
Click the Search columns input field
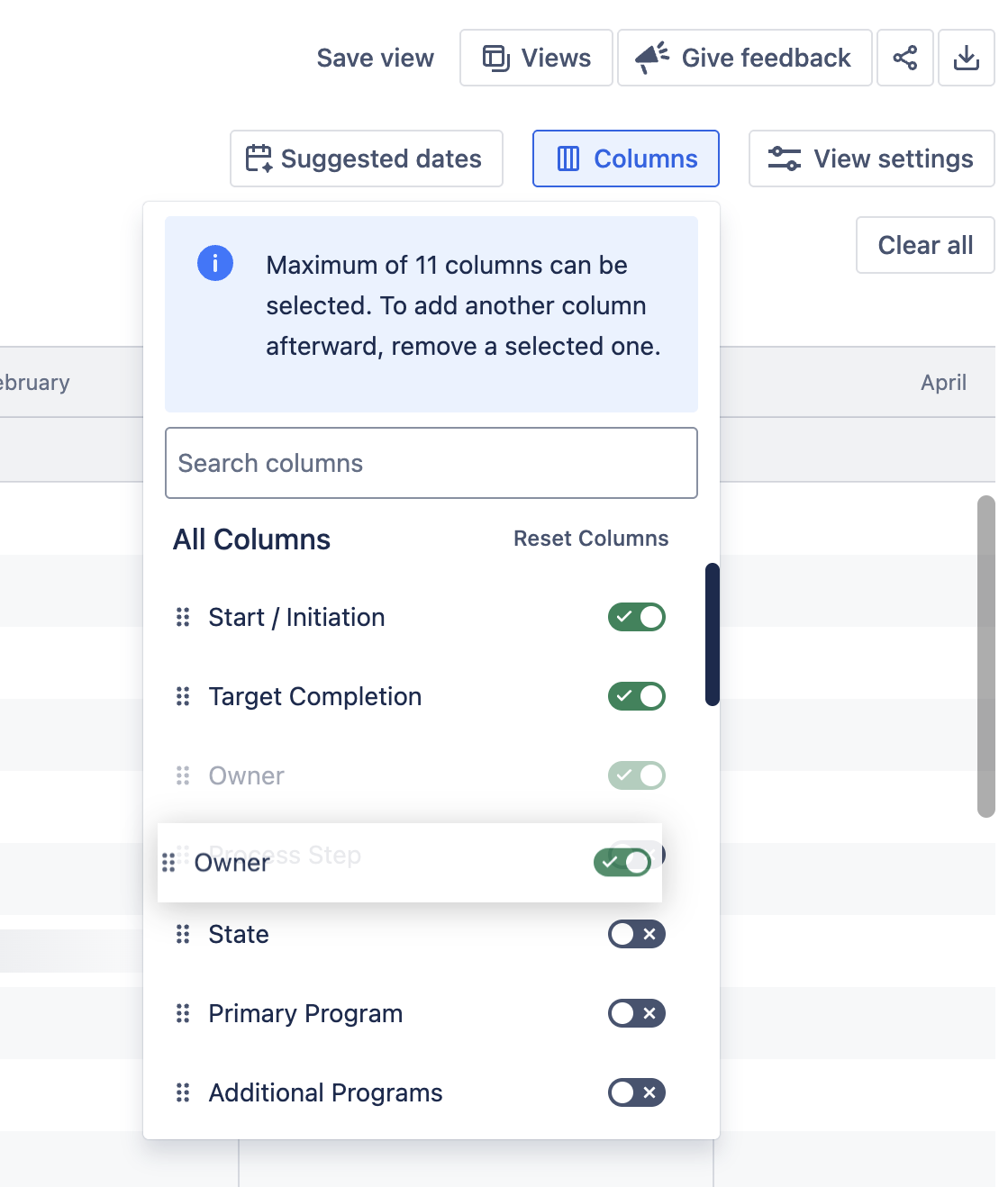point(431,463)
